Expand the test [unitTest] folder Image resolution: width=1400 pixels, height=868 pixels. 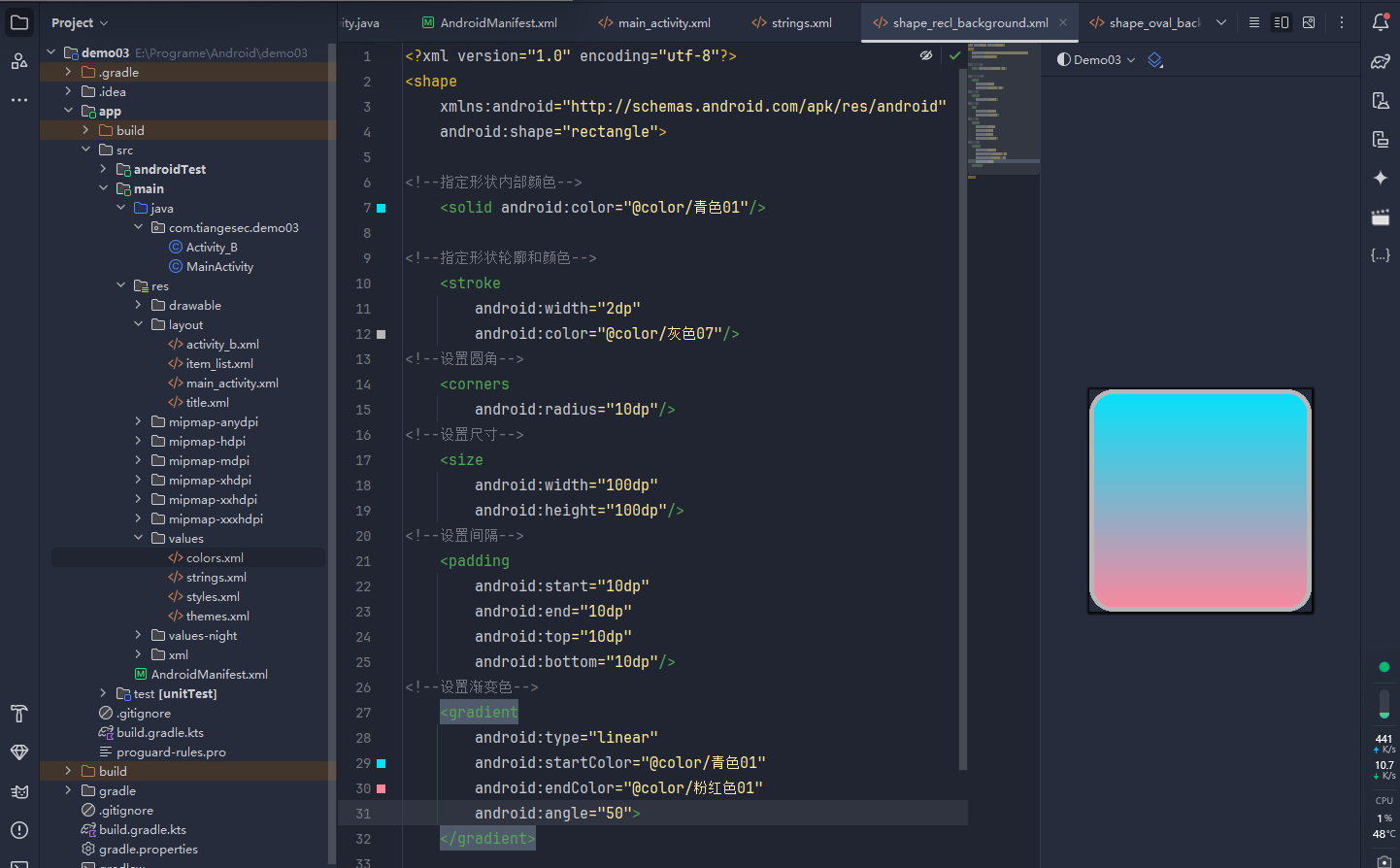103,693
